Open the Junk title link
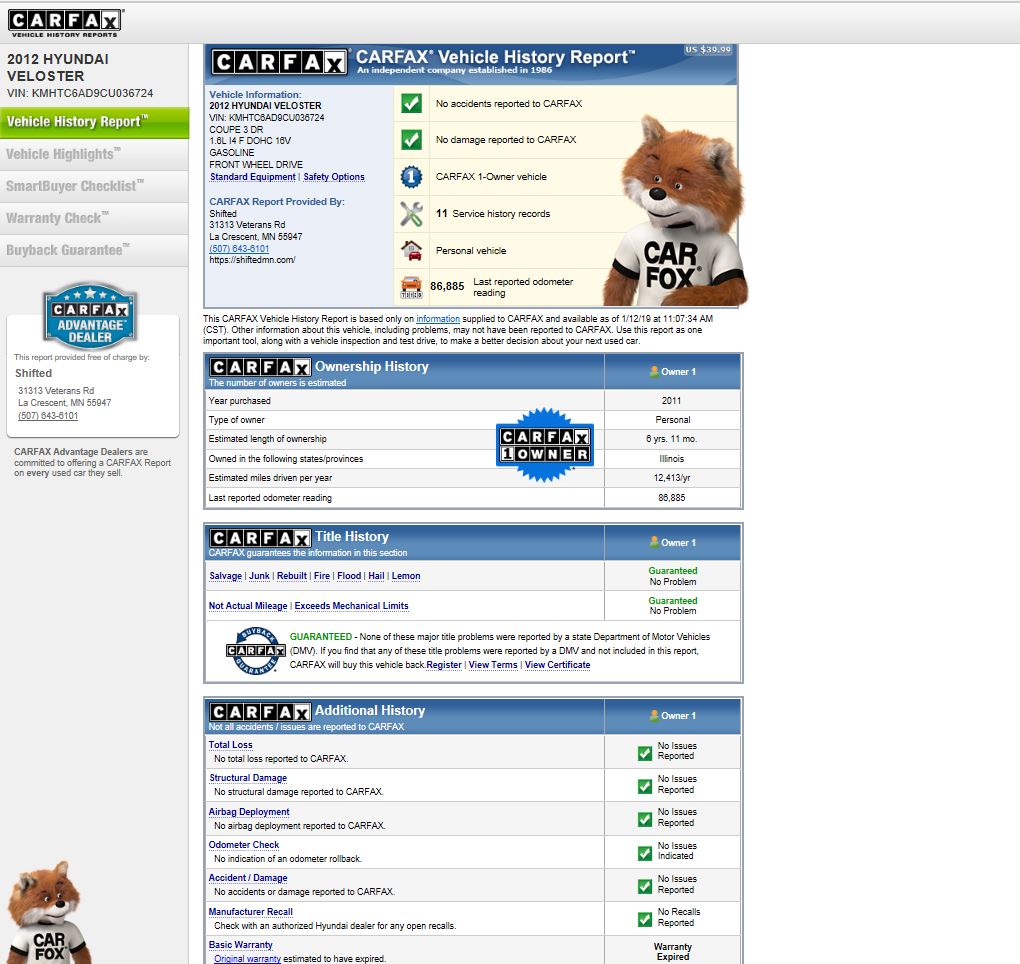 259,576
